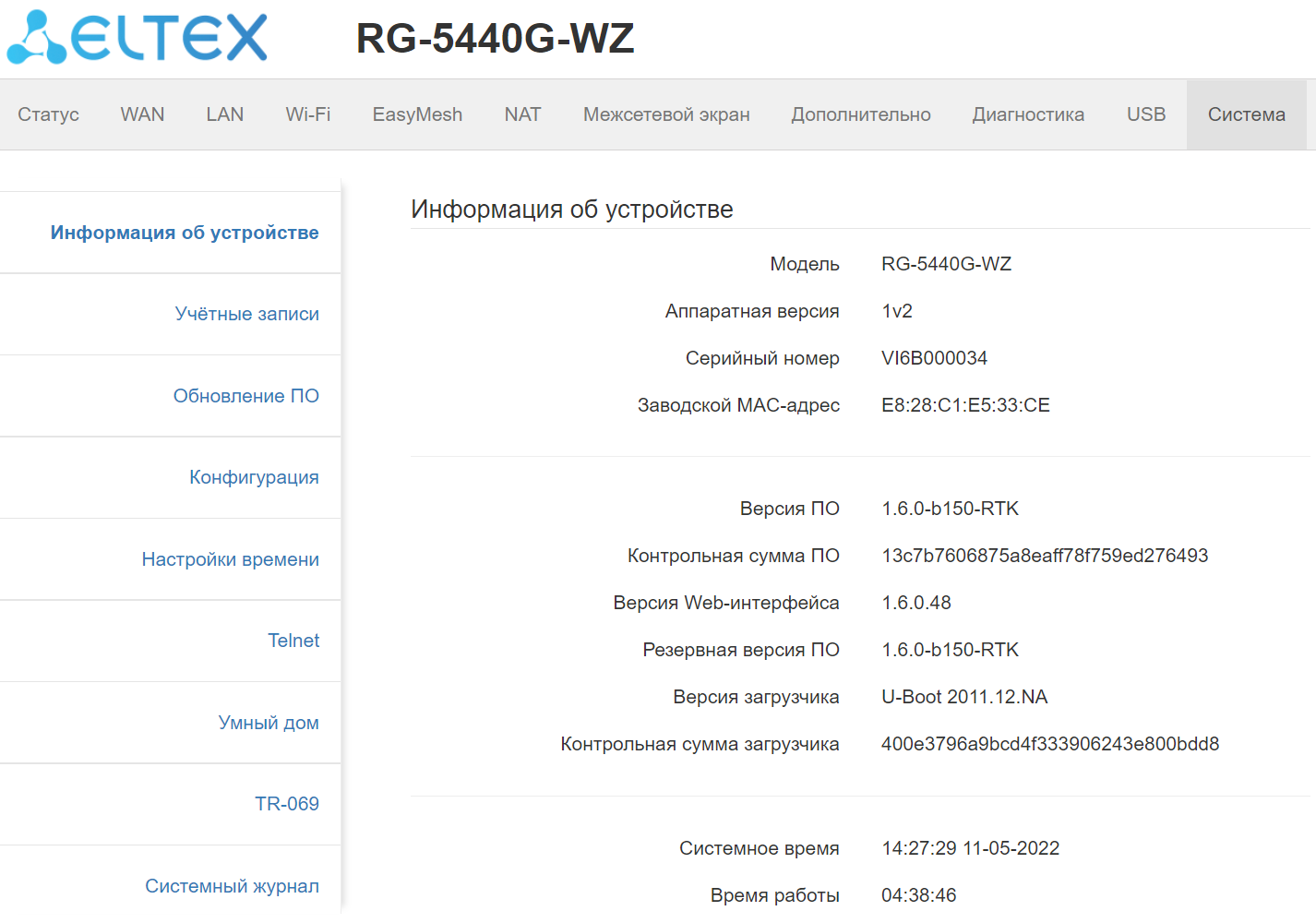Image resolution: width=1316 pixels, height=923 pixels.
Task: Click web interface version 1.6.0.48
Action: tap(916, 603)
